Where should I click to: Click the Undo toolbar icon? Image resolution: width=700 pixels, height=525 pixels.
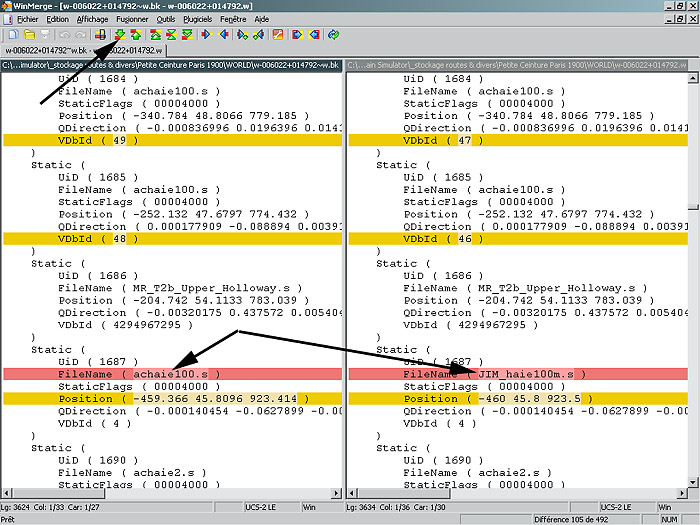[65, 34]
